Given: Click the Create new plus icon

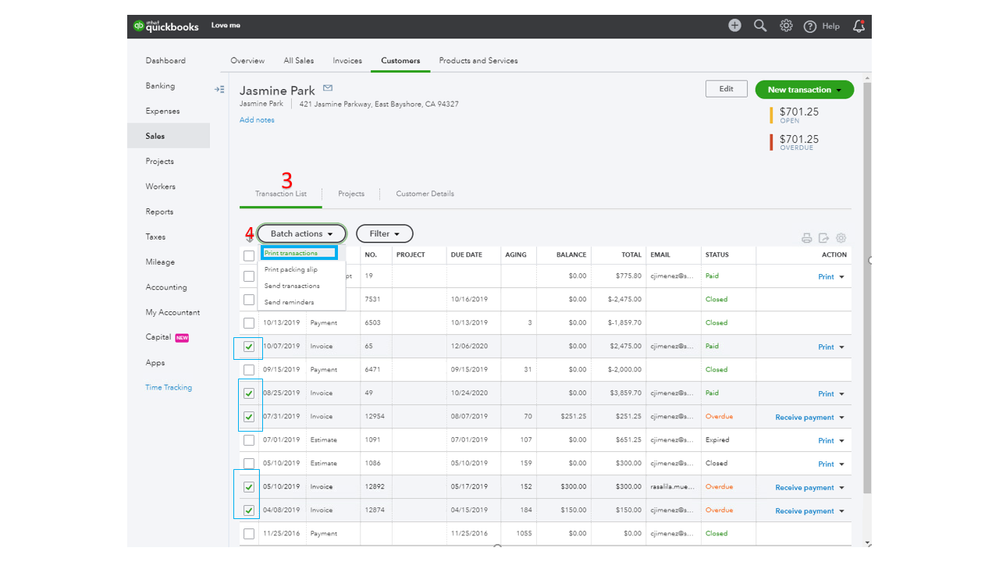Looking at the screenshot, I should pyautogui.click(x=734, y=26).
